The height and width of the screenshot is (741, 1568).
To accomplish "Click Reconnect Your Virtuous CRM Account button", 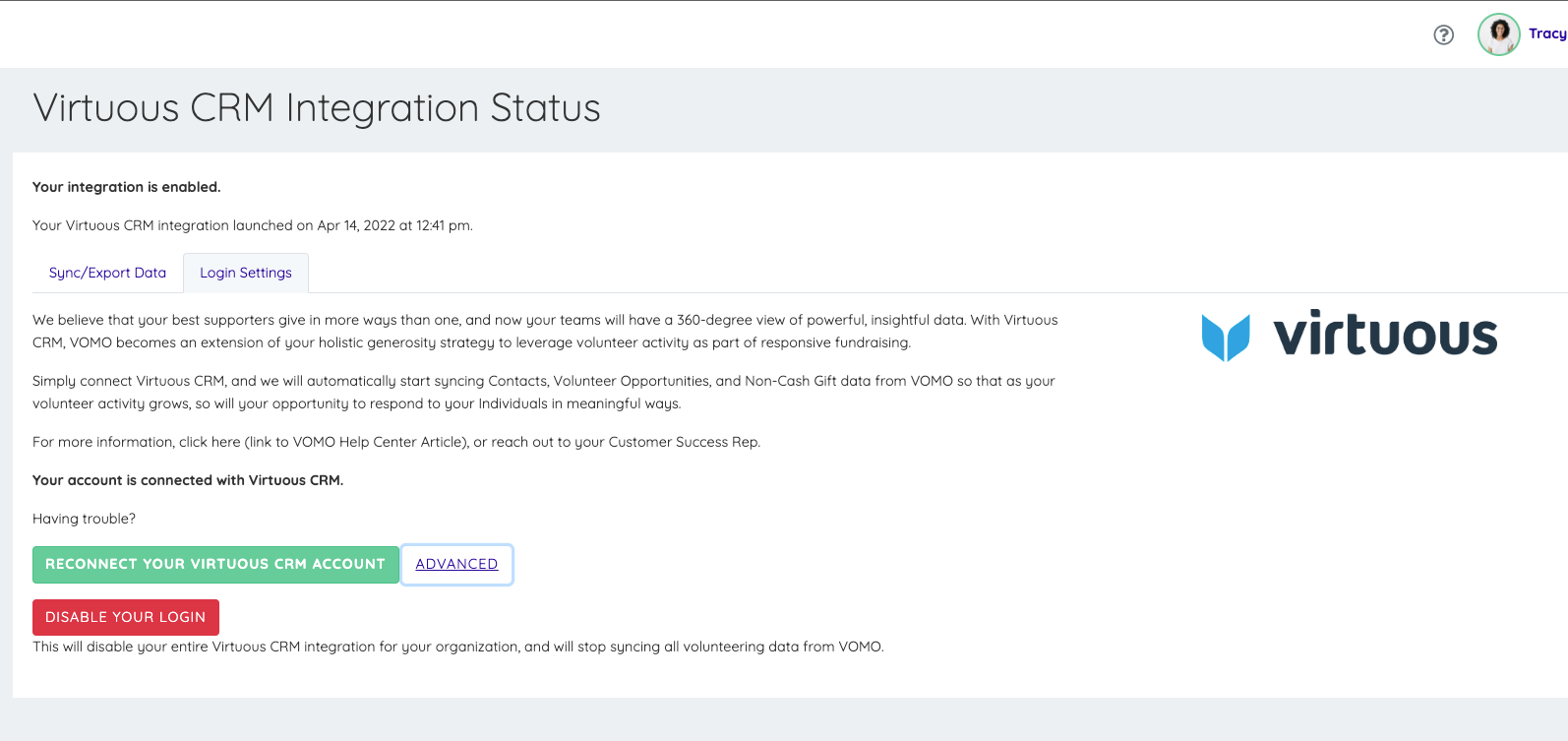I will tap(215, 565).
